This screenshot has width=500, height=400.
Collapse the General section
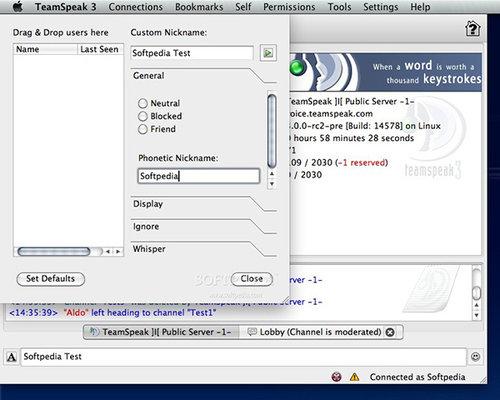203,76
